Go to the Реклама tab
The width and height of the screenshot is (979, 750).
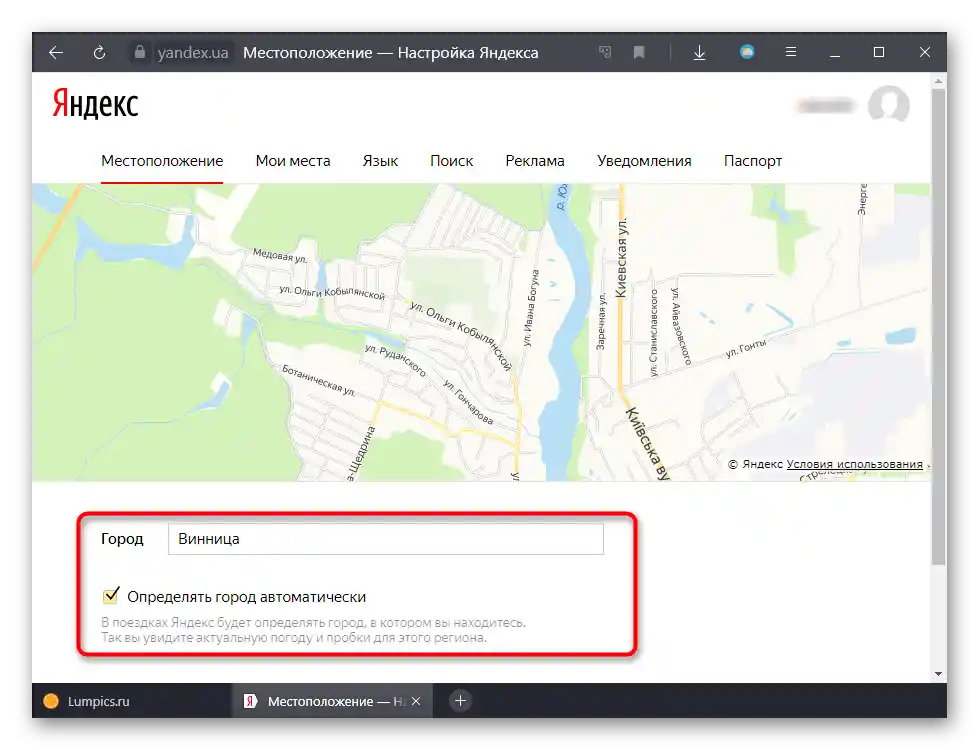tap(534, 161)
